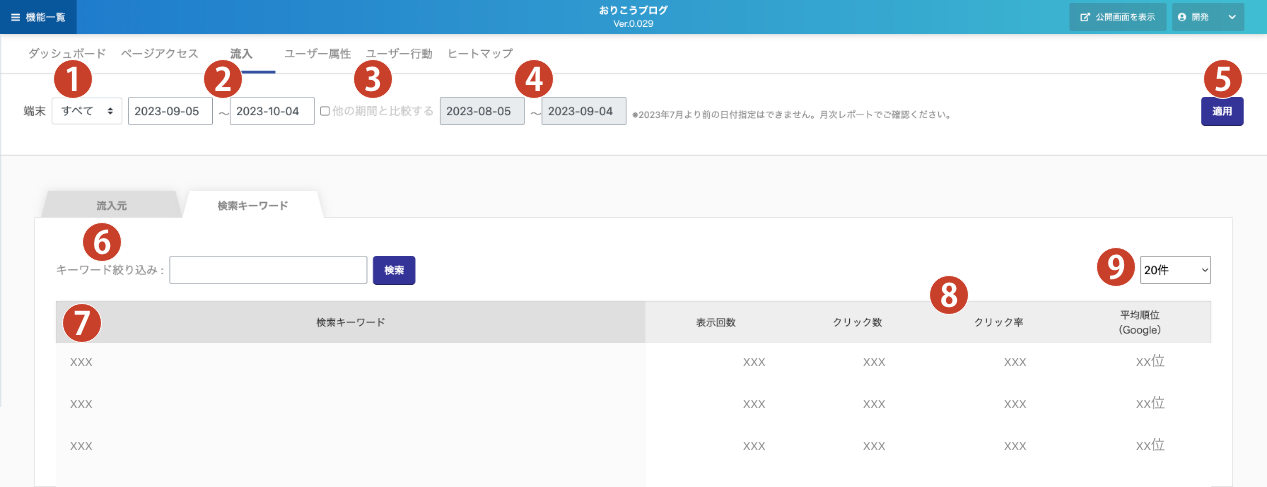Expand the 開発 user account dropdown
Viewport: 1267px width, 487px height.
tap(1208, 17)
